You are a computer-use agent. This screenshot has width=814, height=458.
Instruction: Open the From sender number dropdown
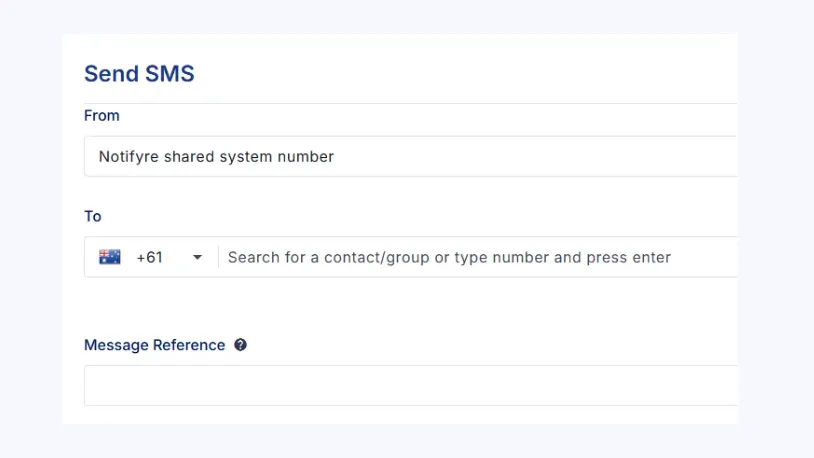tap(410, 157)
